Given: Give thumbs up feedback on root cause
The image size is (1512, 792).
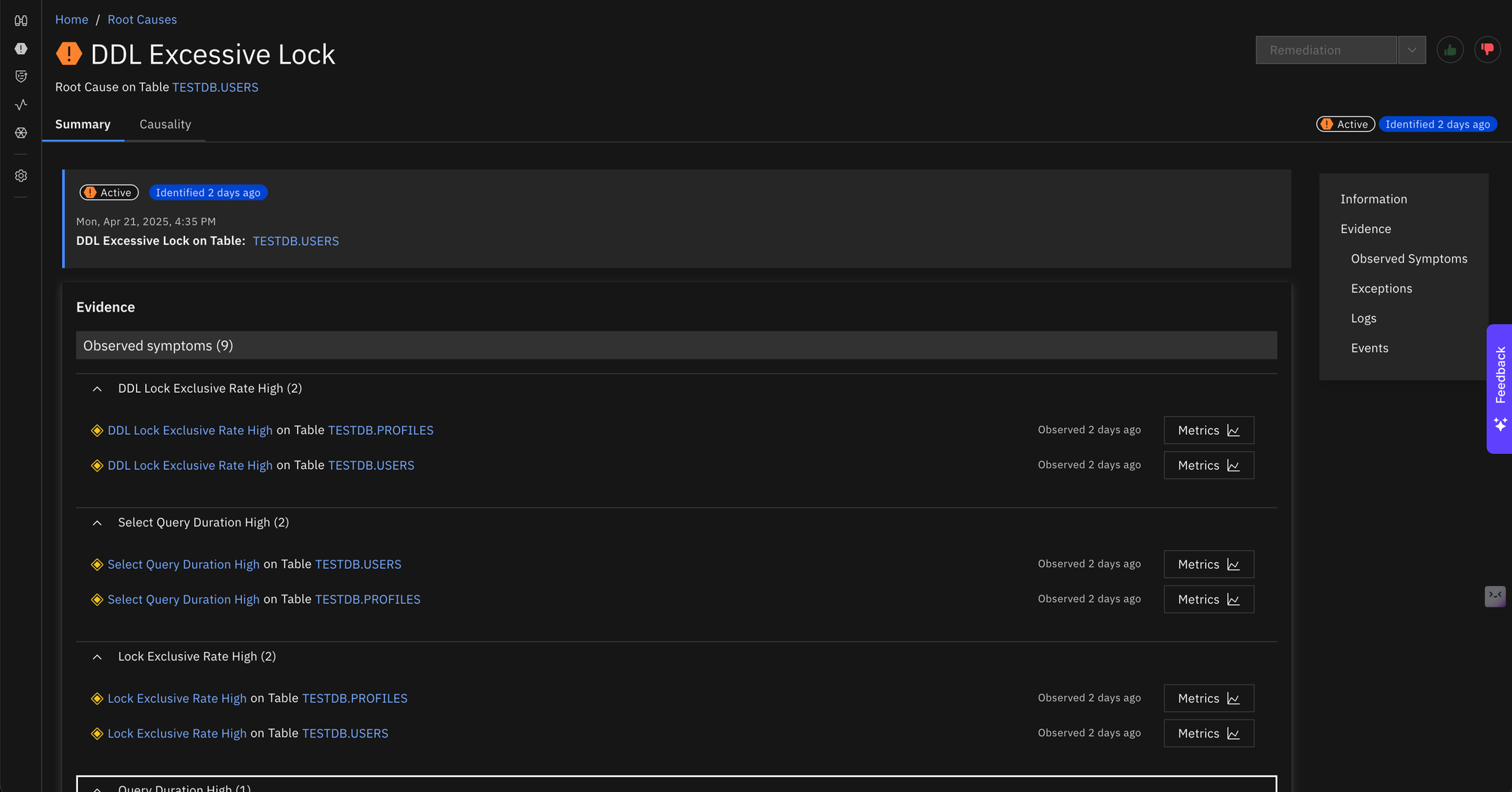Looking at the screenshot, I should [x=1449, y=50].
